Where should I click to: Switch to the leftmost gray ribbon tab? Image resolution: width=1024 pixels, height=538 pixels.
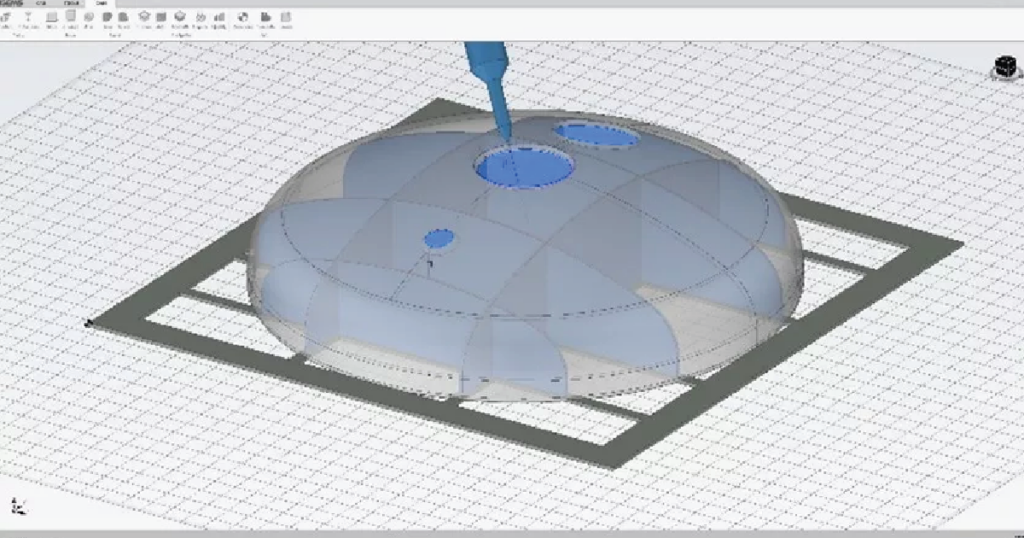(x=41, y=4)
